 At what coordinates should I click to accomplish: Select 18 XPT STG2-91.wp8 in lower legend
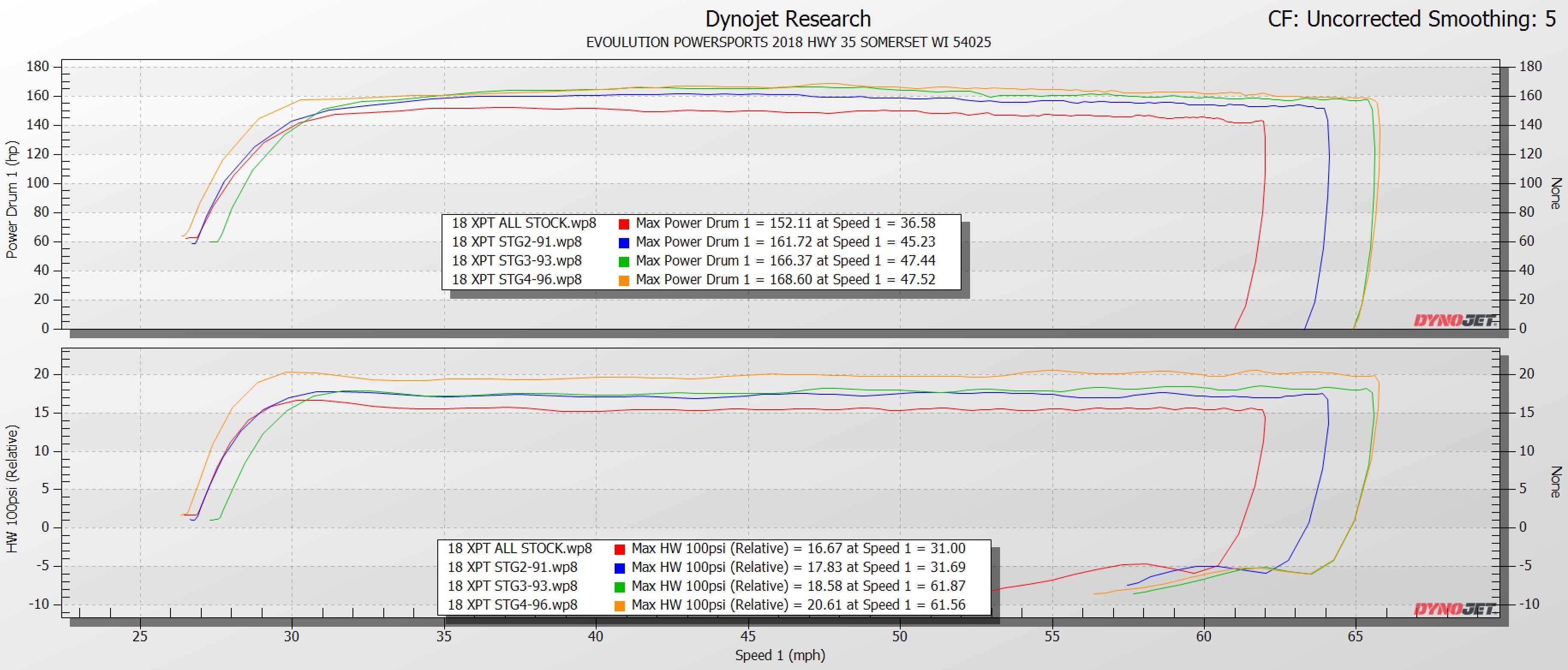[x=512, y=567]
